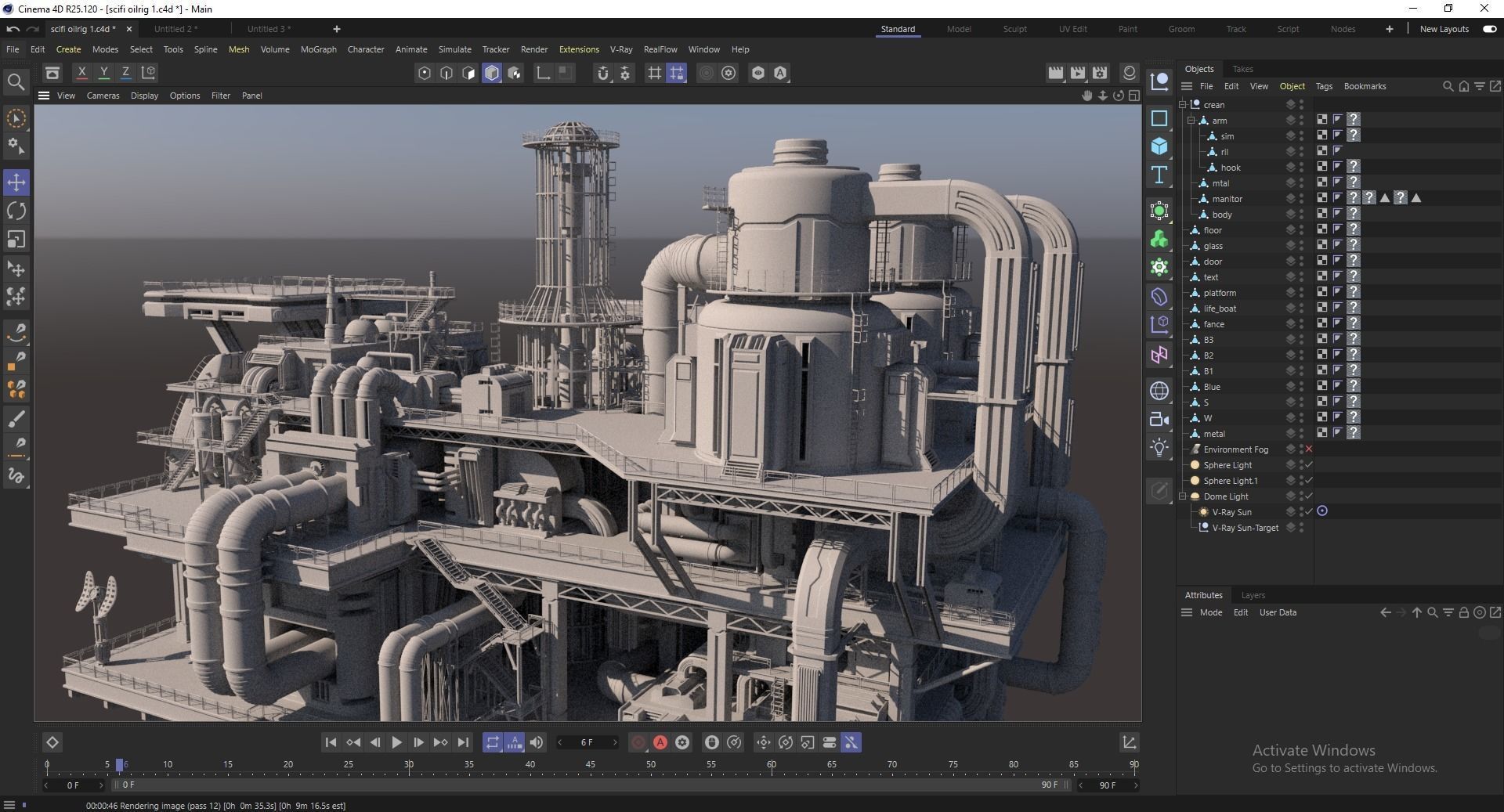Toggle visibility dots for floor object

point(1302,230)
